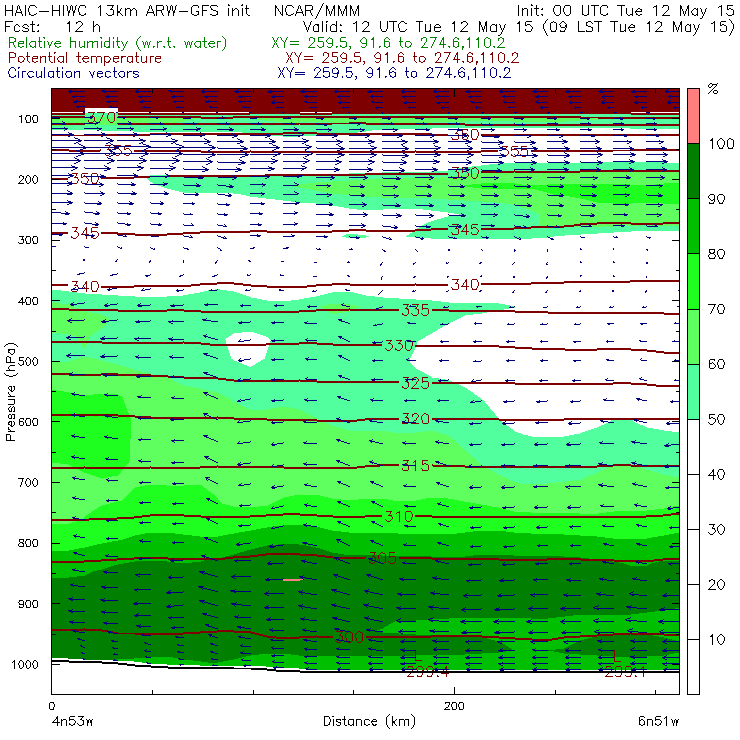Select the '340' contour label beside the left axis
This screenshot has width=740, height=740.
pyautogui.click(x=85, y=286)
